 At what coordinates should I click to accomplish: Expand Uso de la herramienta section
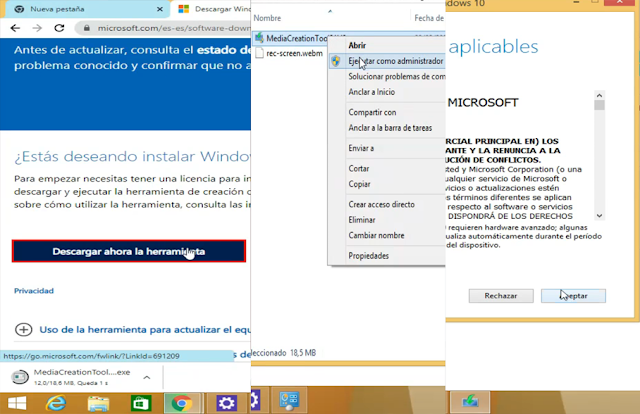23,329
